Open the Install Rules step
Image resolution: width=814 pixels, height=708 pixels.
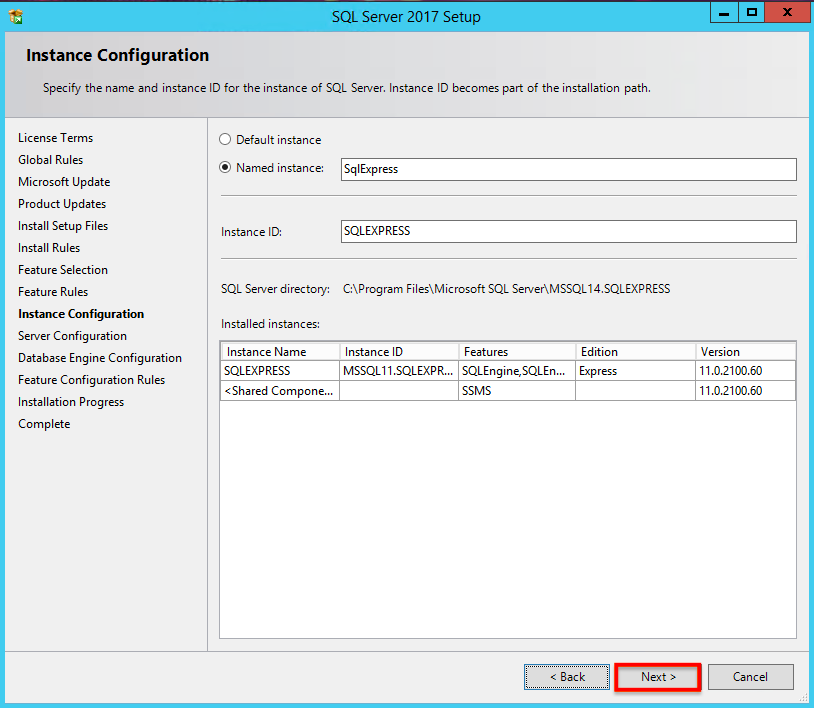pos(49,248)
